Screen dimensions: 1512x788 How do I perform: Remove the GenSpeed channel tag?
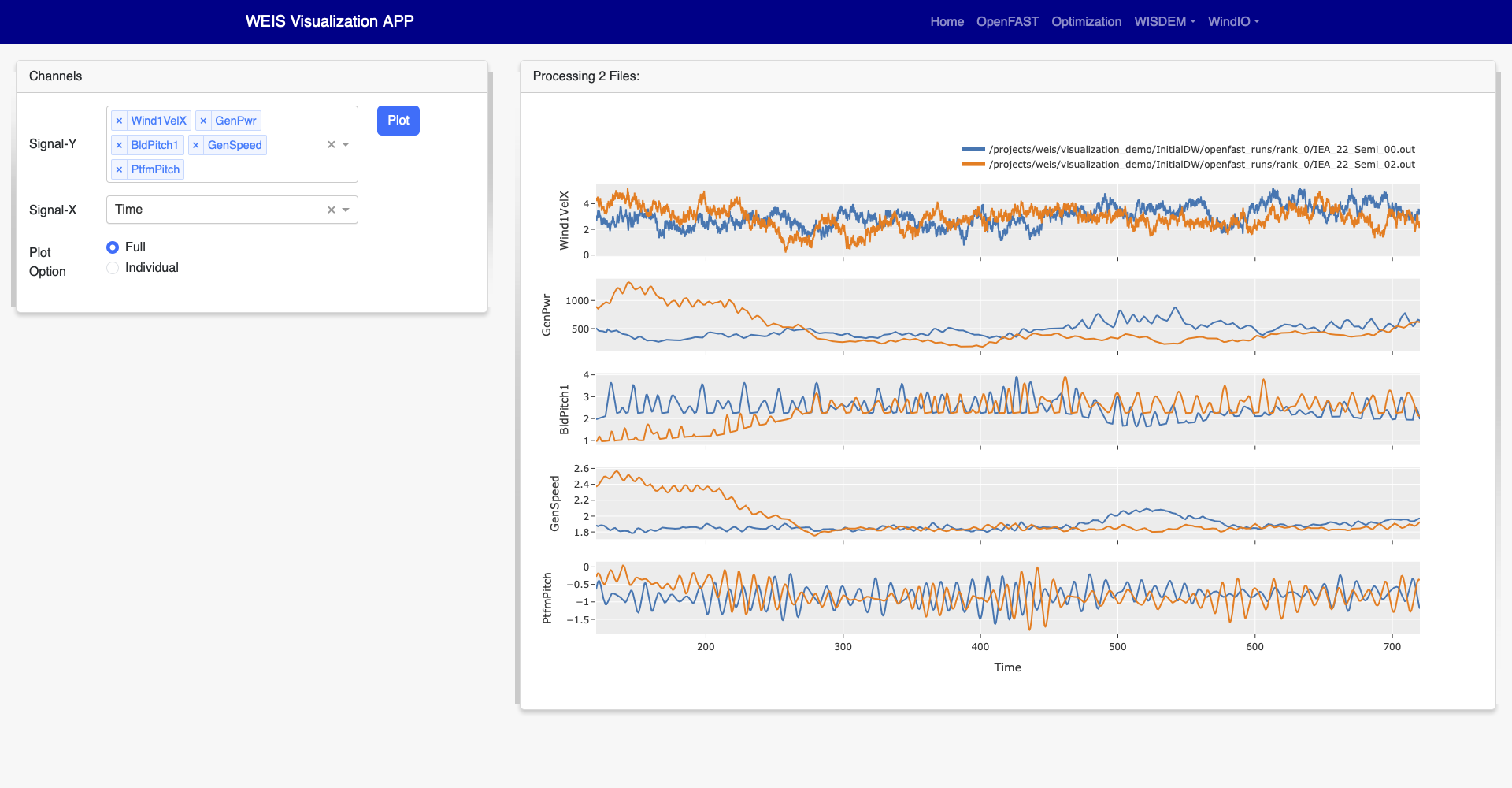[x=196, y=145]
